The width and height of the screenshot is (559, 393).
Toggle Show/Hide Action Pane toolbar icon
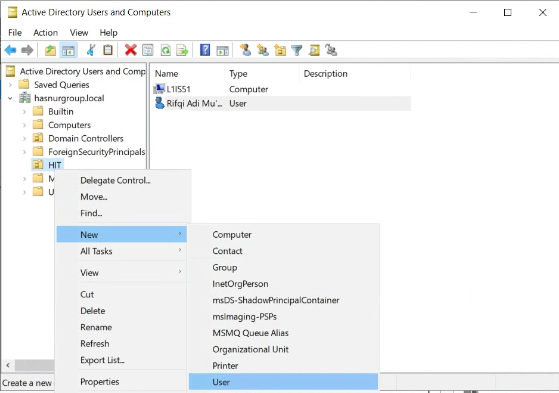tap(222, 50)
